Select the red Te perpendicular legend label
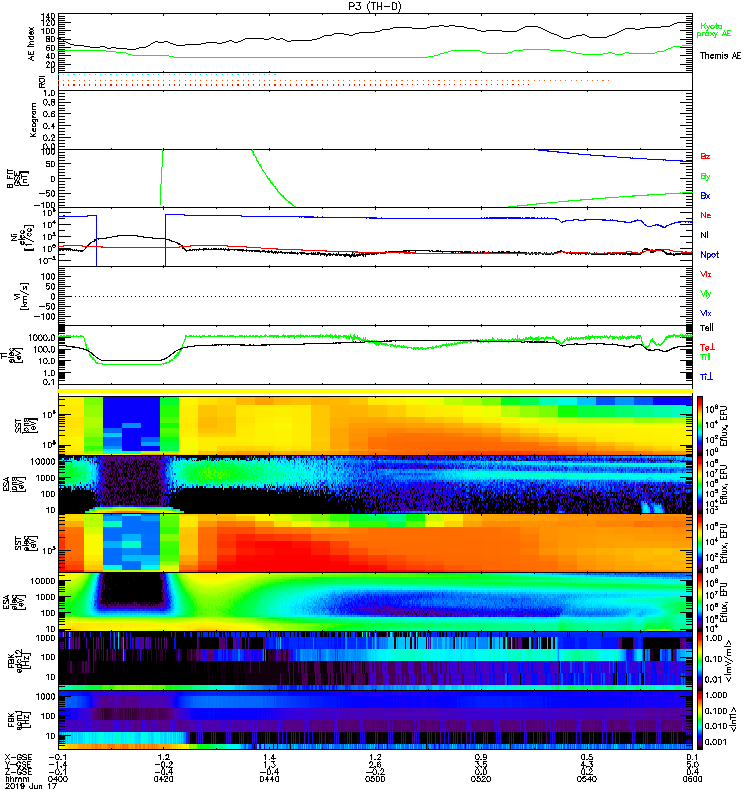 [707, 347]
